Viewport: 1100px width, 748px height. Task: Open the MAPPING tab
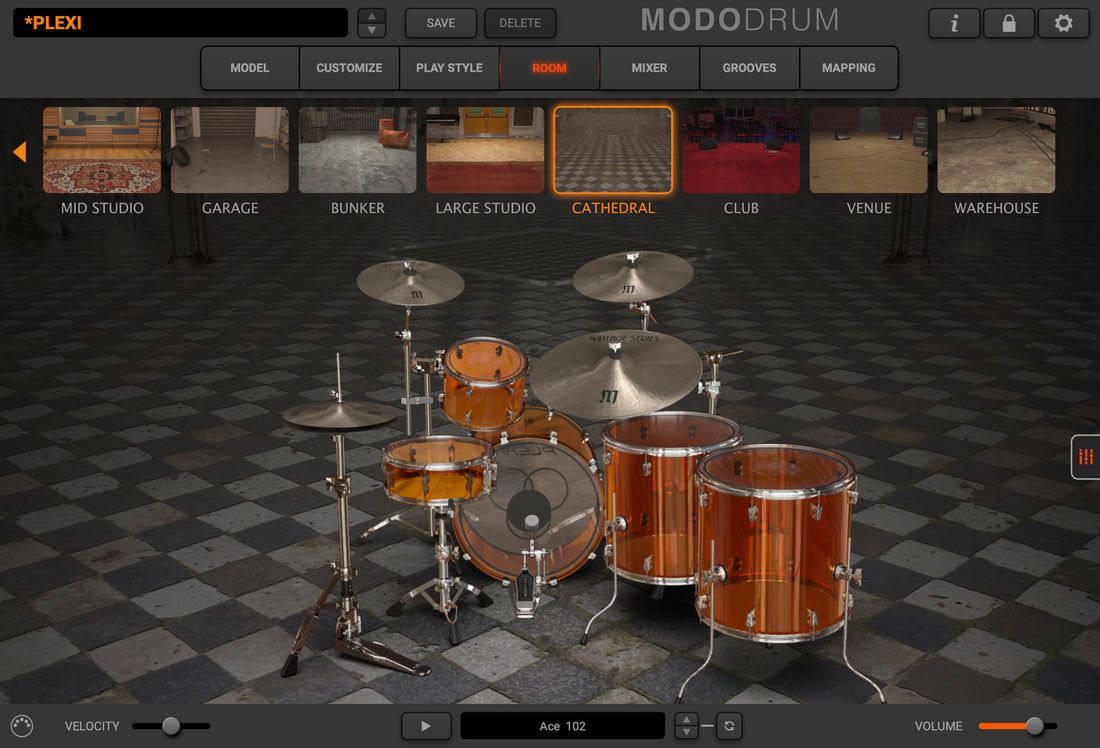pos(849,68)
